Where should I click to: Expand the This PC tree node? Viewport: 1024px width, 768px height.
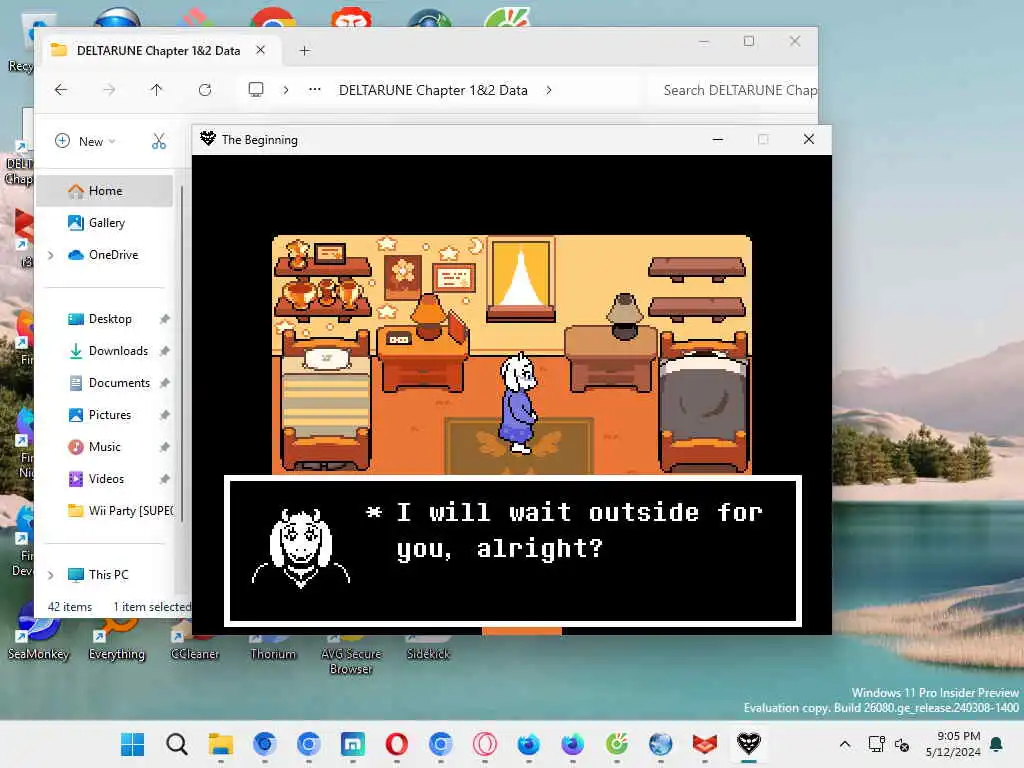(x=51, y=575)
